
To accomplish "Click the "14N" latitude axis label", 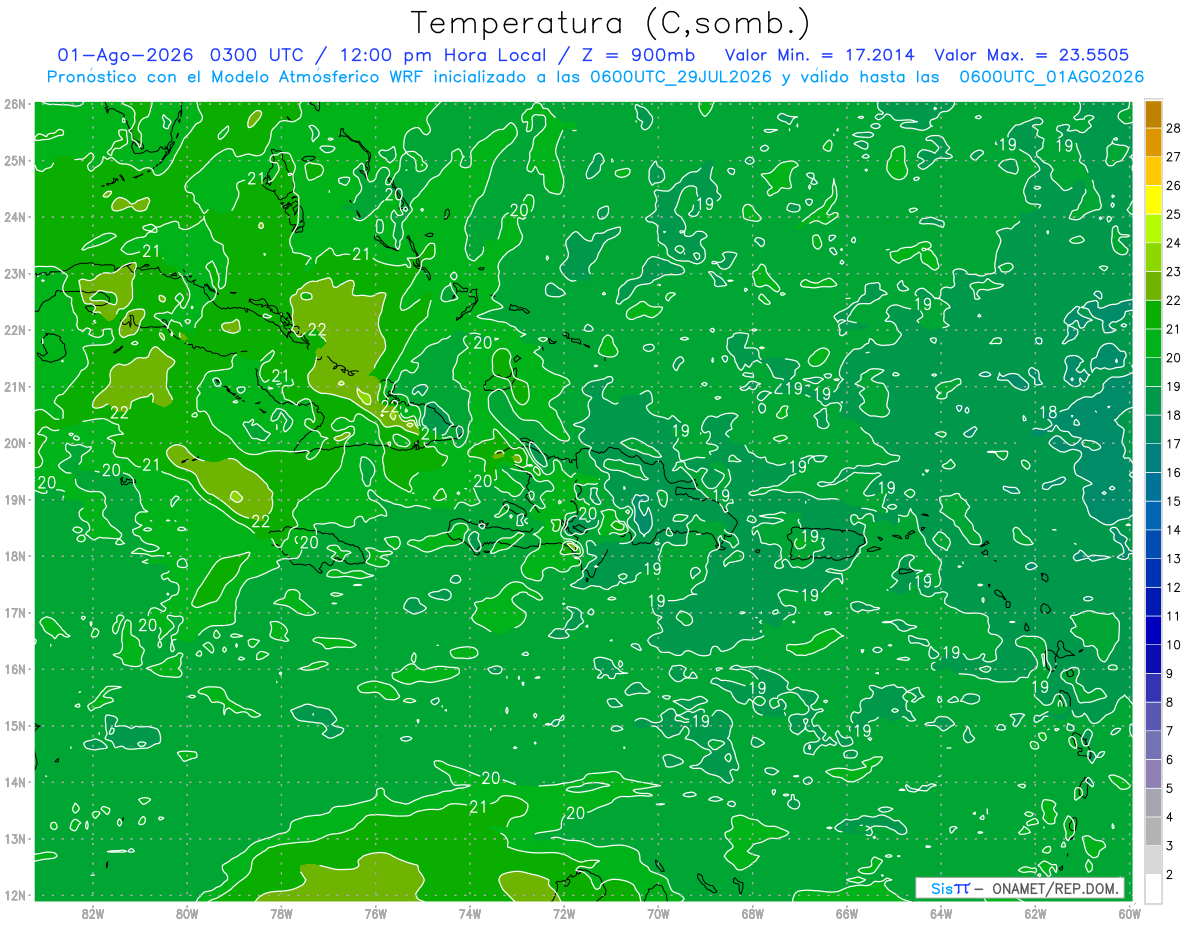I will [x=15, y=782].
